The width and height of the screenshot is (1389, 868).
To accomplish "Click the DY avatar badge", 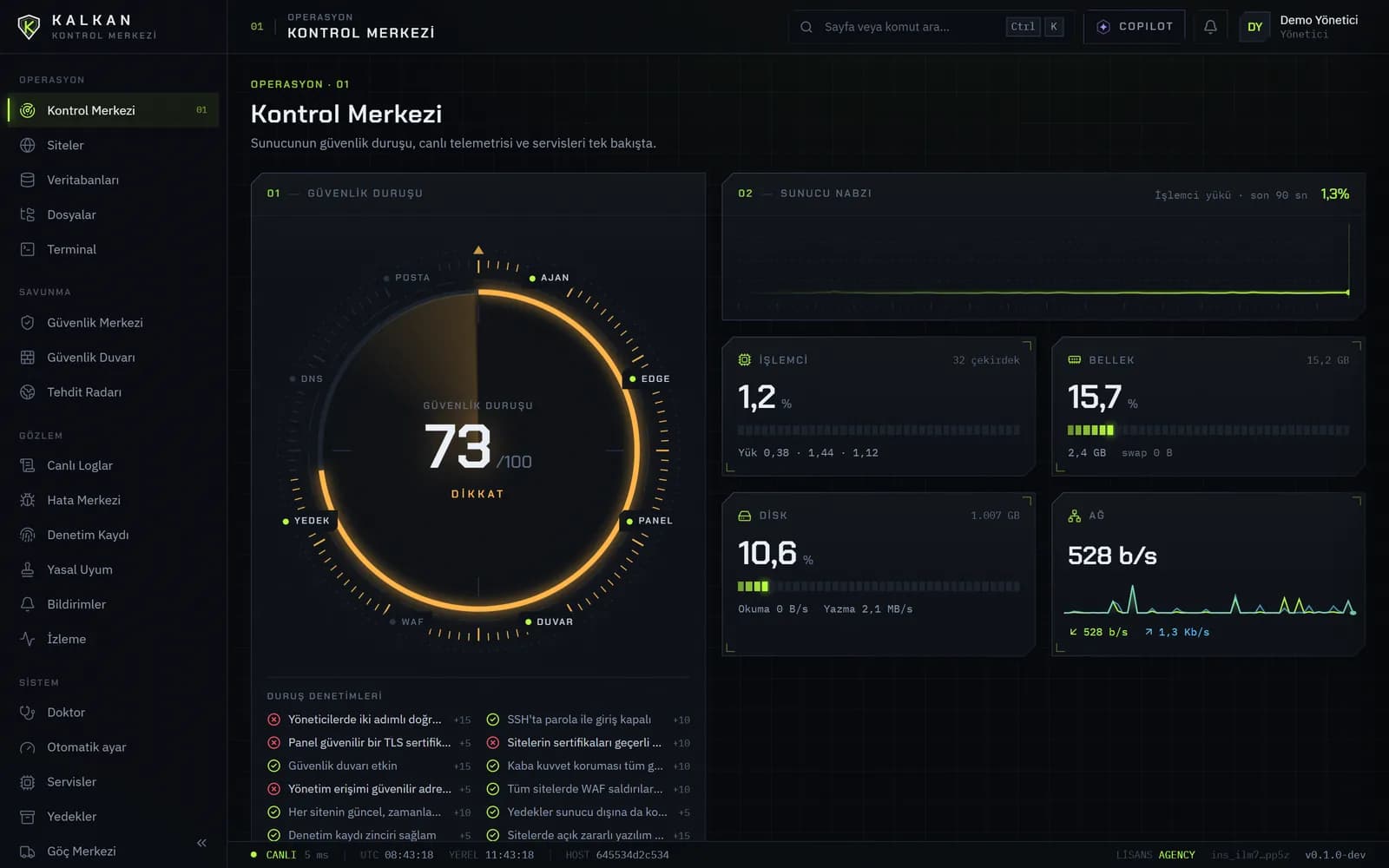I will pos(1254,27).
